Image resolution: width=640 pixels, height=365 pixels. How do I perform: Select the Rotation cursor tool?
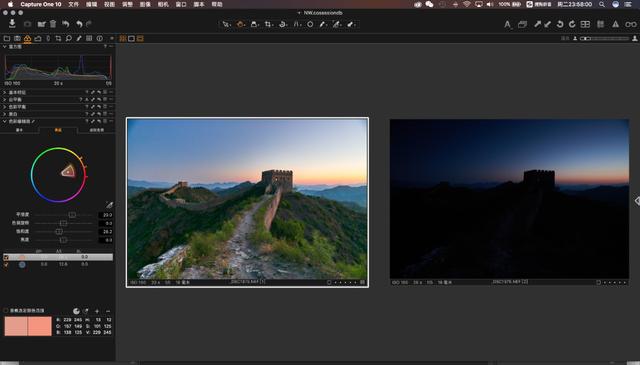pyautogui.click(x=282, y=24)
